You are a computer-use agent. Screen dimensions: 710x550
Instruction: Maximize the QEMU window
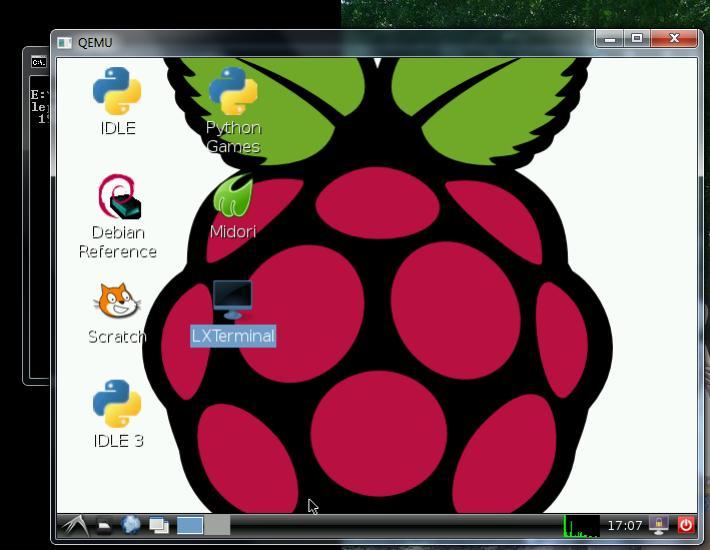[637, 39]
